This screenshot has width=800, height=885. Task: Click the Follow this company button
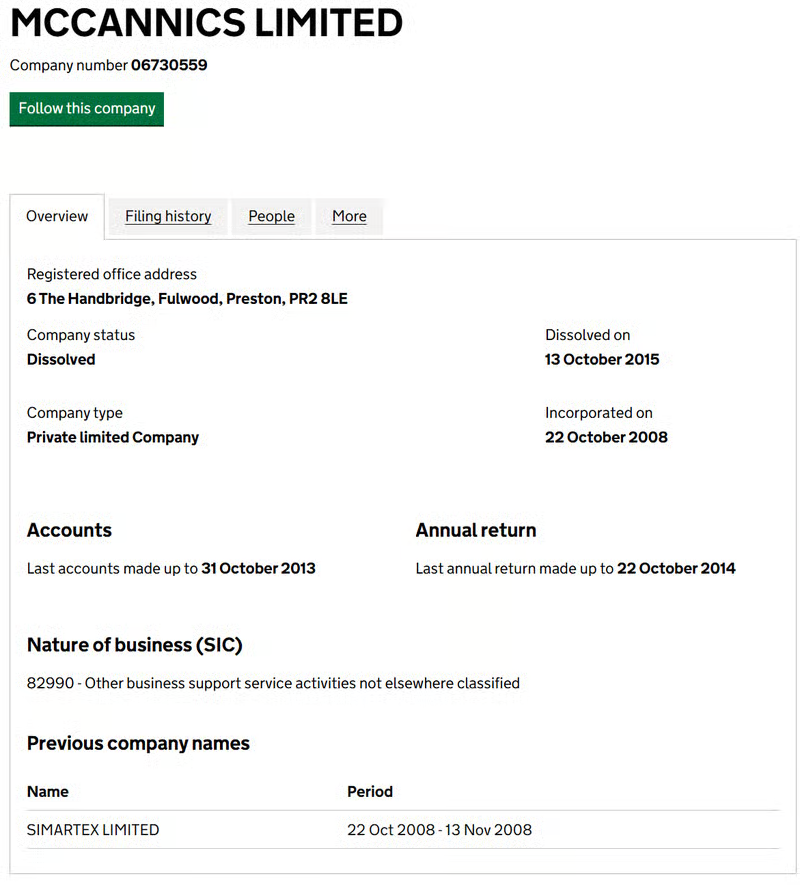(x=87, y=109)
